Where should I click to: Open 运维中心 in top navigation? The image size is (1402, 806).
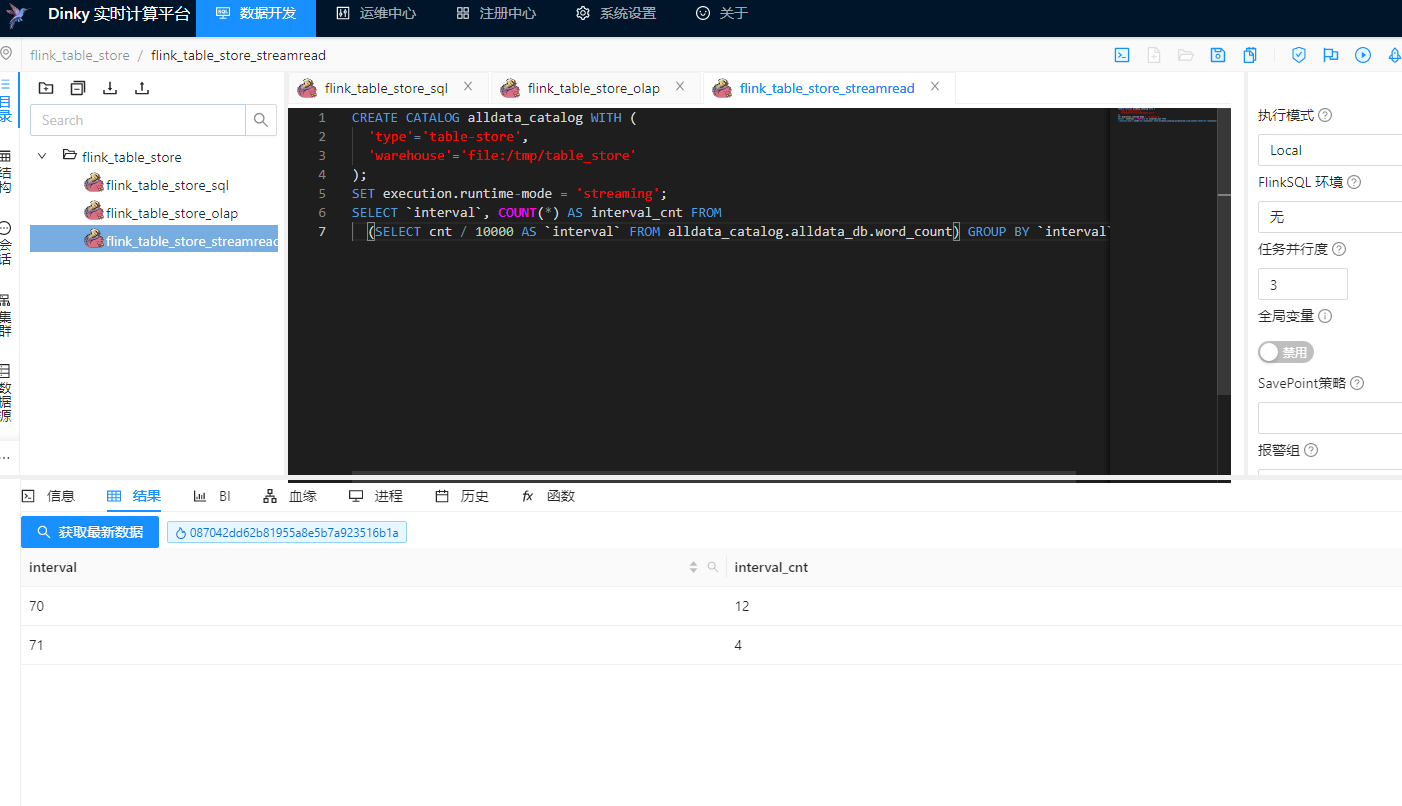[376, 14]
